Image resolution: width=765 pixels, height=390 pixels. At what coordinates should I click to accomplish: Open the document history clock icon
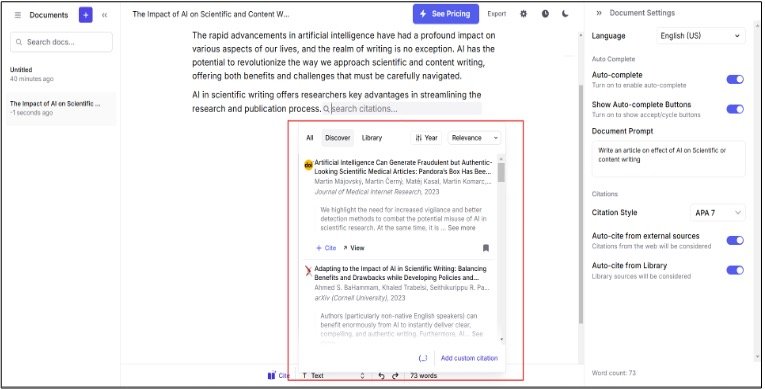coord(545,14)
